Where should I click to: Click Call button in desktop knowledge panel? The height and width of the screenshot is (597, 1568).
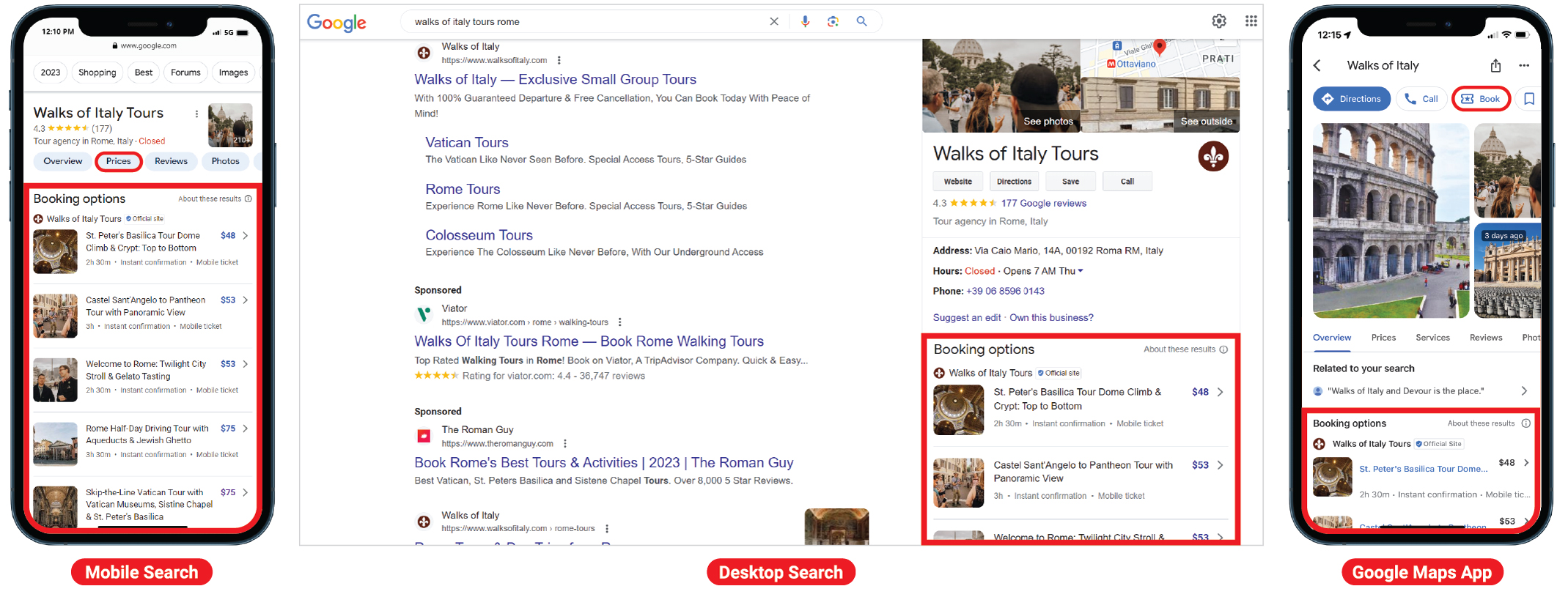1127,182
